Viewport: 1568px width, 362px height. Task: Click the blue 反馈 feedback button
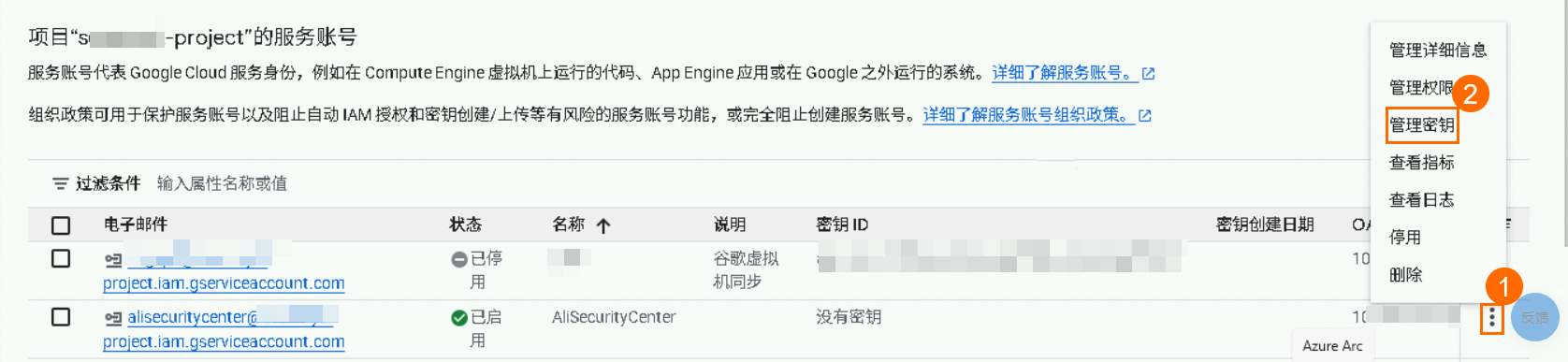tap(1534, 318)
